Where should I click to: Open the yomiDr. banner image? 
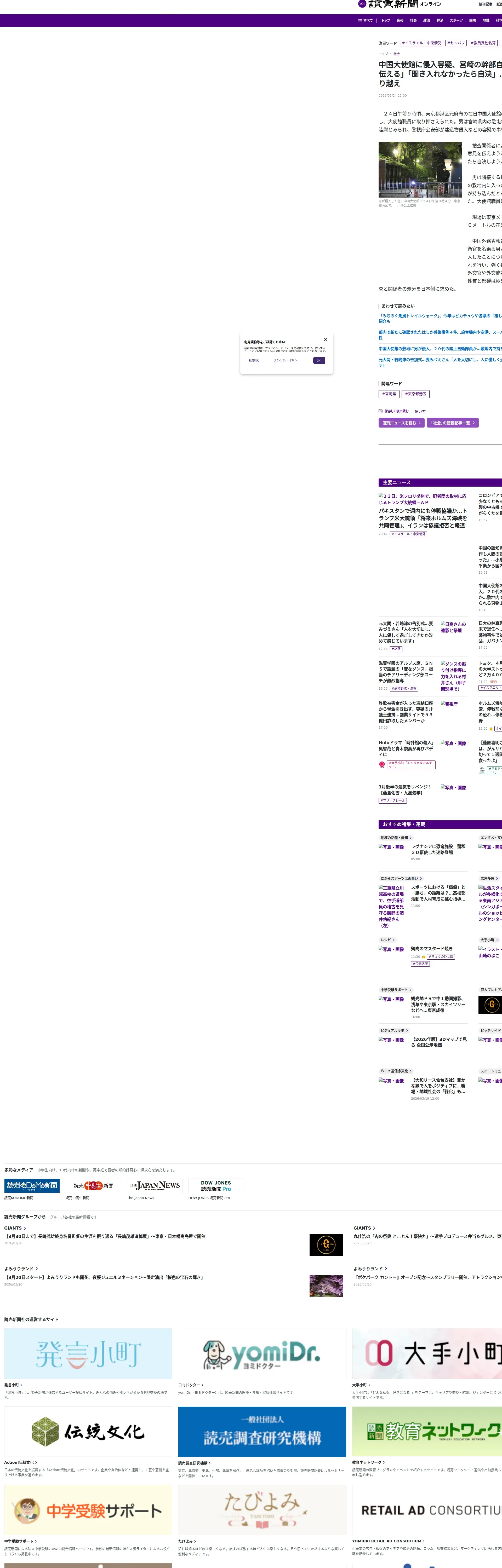pyautogui.click(x=262, y=1354)
